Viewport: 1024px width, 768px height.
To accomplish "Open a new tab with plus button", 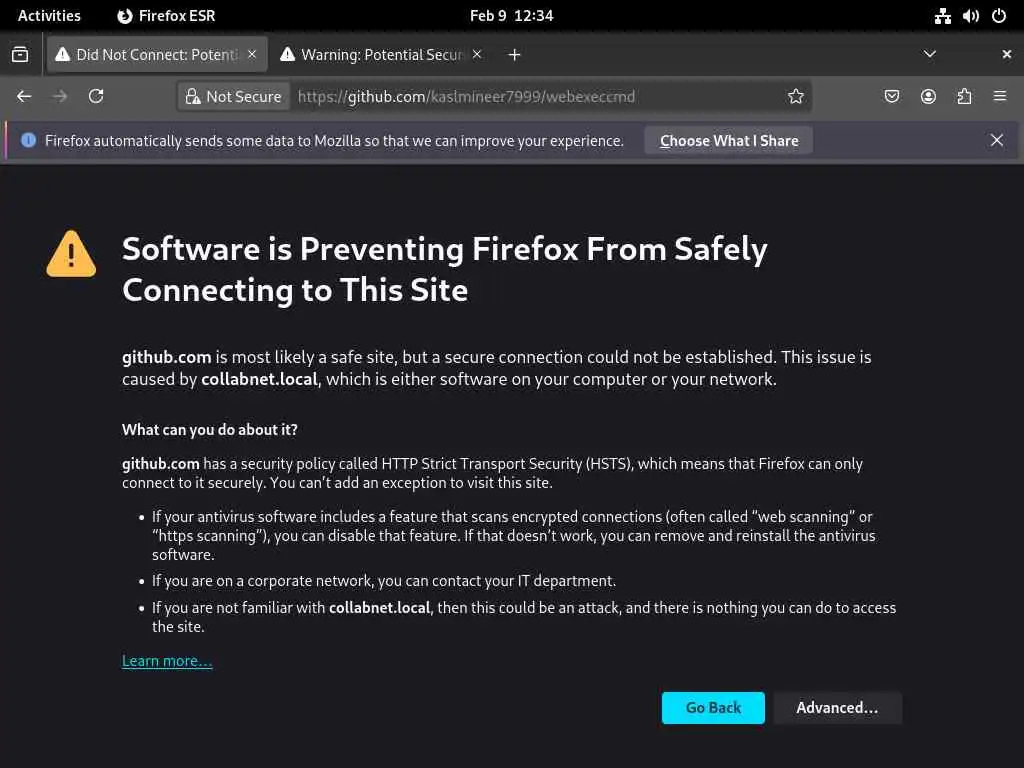I will point(515,55).
